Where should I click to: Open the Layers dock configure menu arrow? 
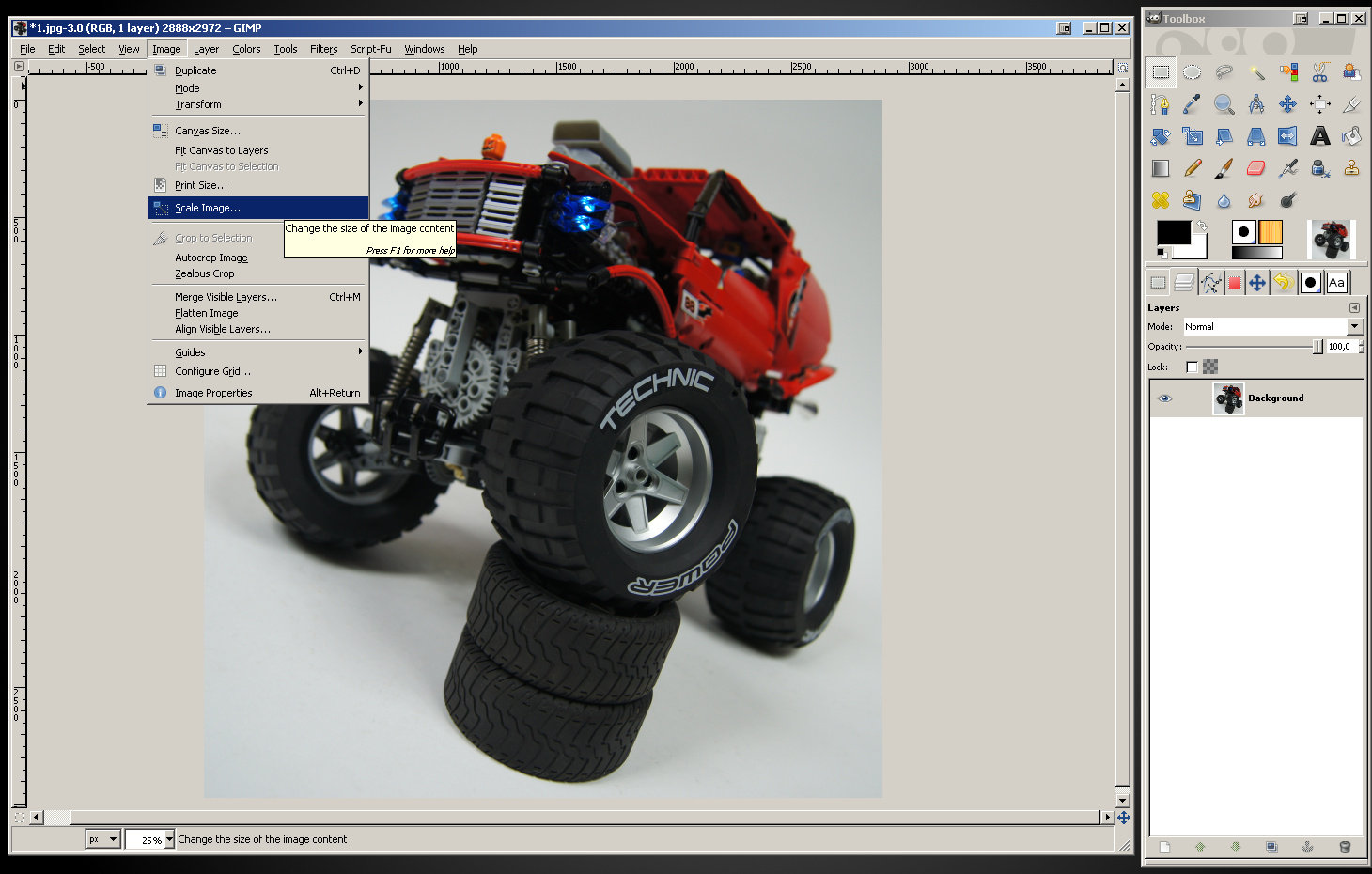pyautogui.click(x=1354, y=307)
